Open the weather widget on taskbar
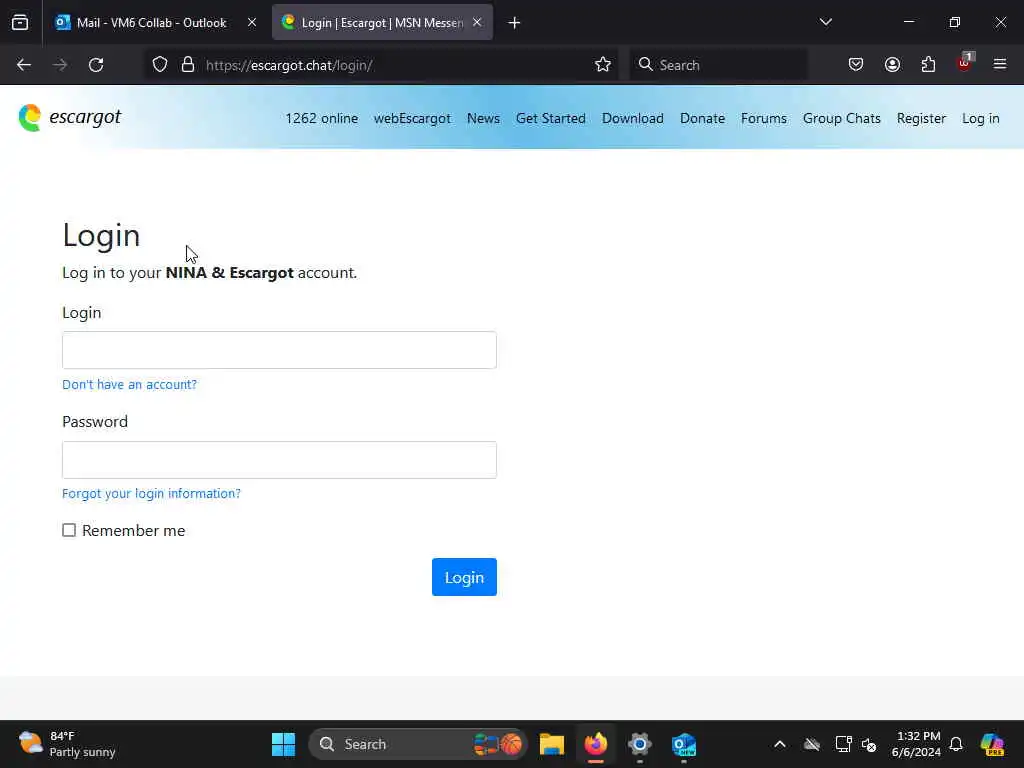1024x768 pixels. 67,744
